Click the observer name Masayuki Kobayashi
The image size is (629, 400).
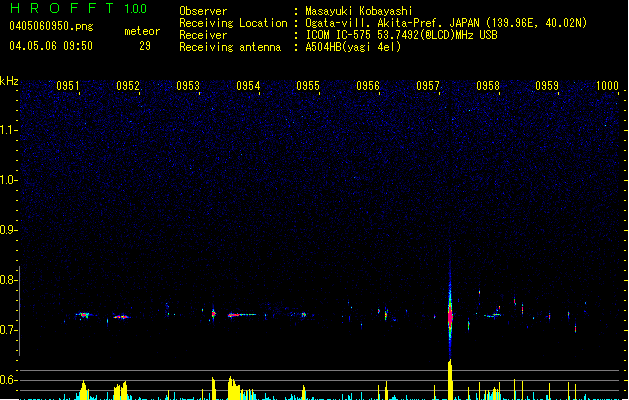359,11
